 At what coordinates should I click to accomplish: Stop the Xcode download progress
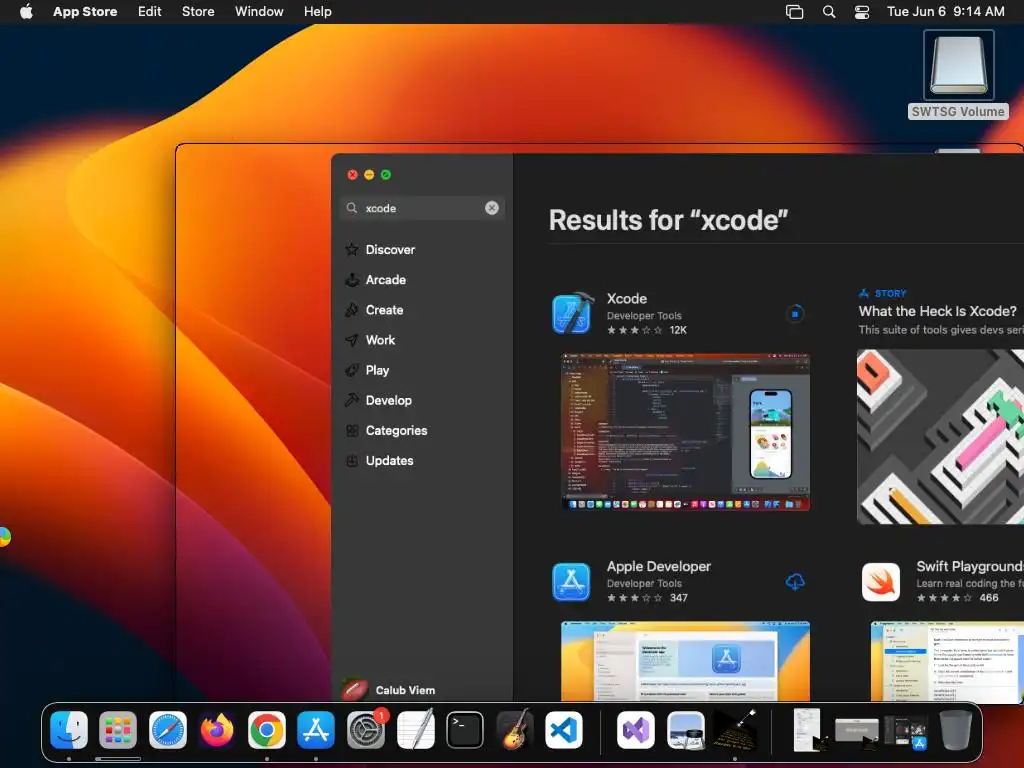[x=795, y=314]
